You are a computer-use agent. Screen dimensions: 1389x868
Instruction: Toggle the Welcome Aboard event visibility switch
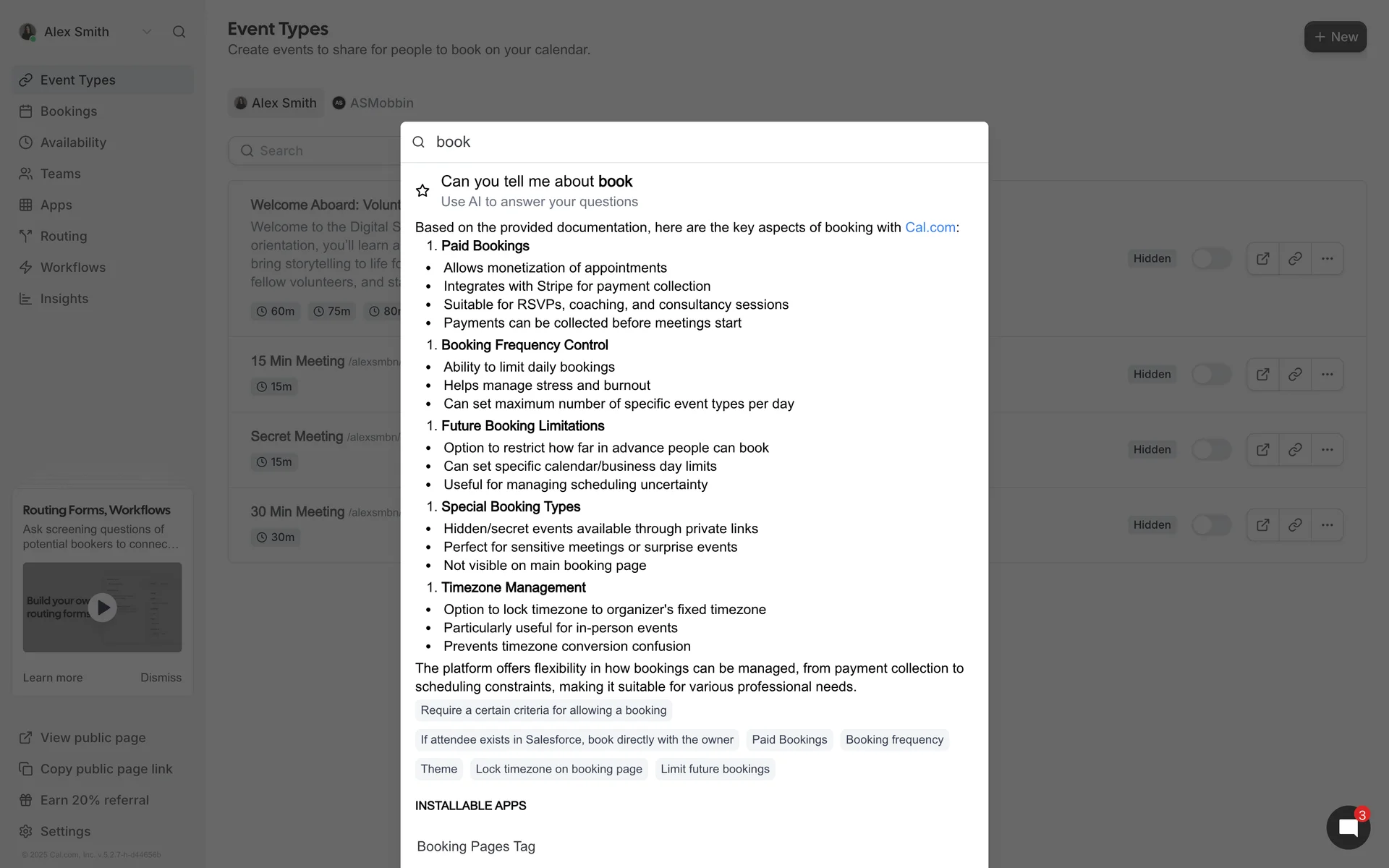pyautogui.click(x=1211, y=259)
